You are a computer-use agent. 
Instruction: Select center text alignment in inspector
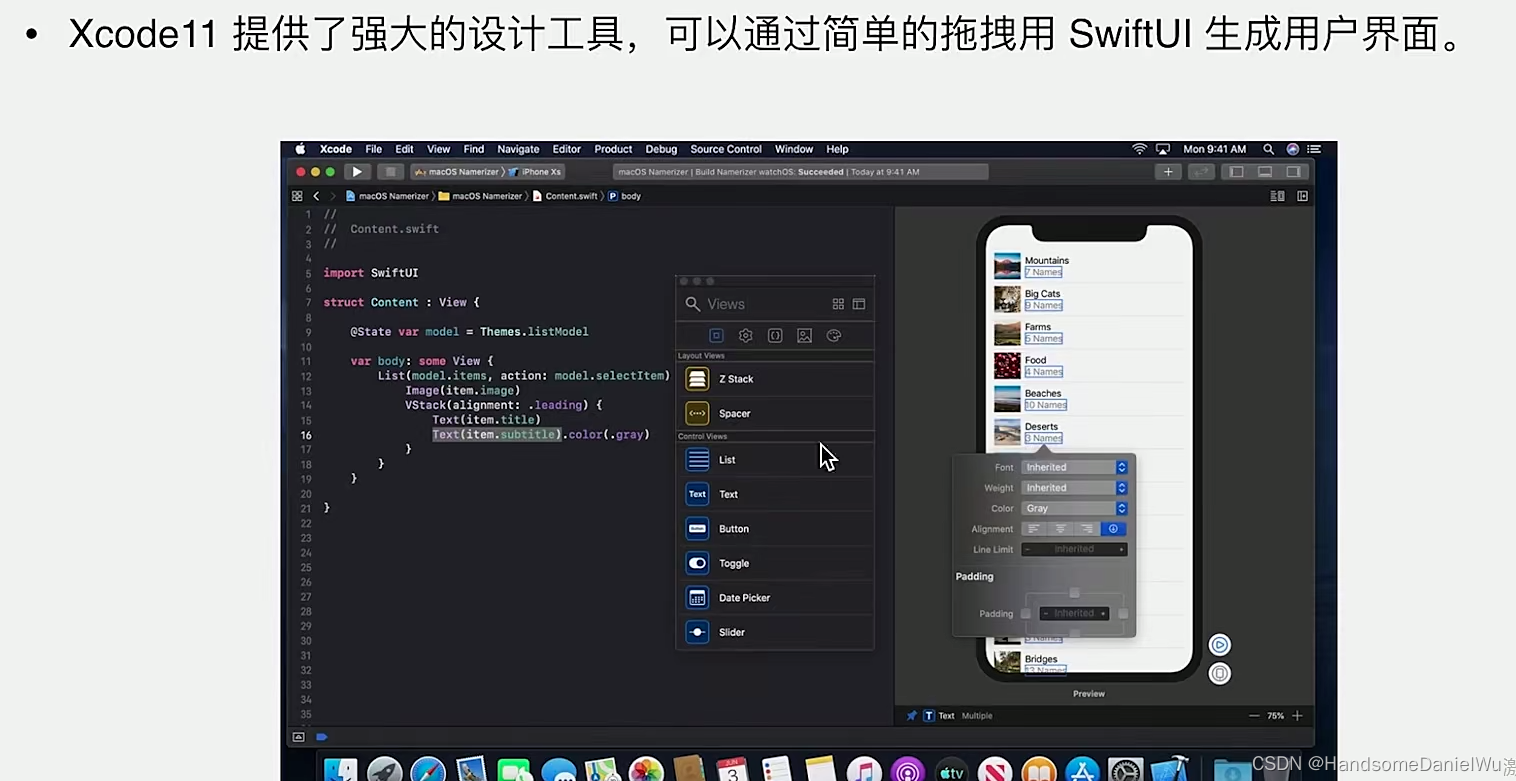[1060, 529]
